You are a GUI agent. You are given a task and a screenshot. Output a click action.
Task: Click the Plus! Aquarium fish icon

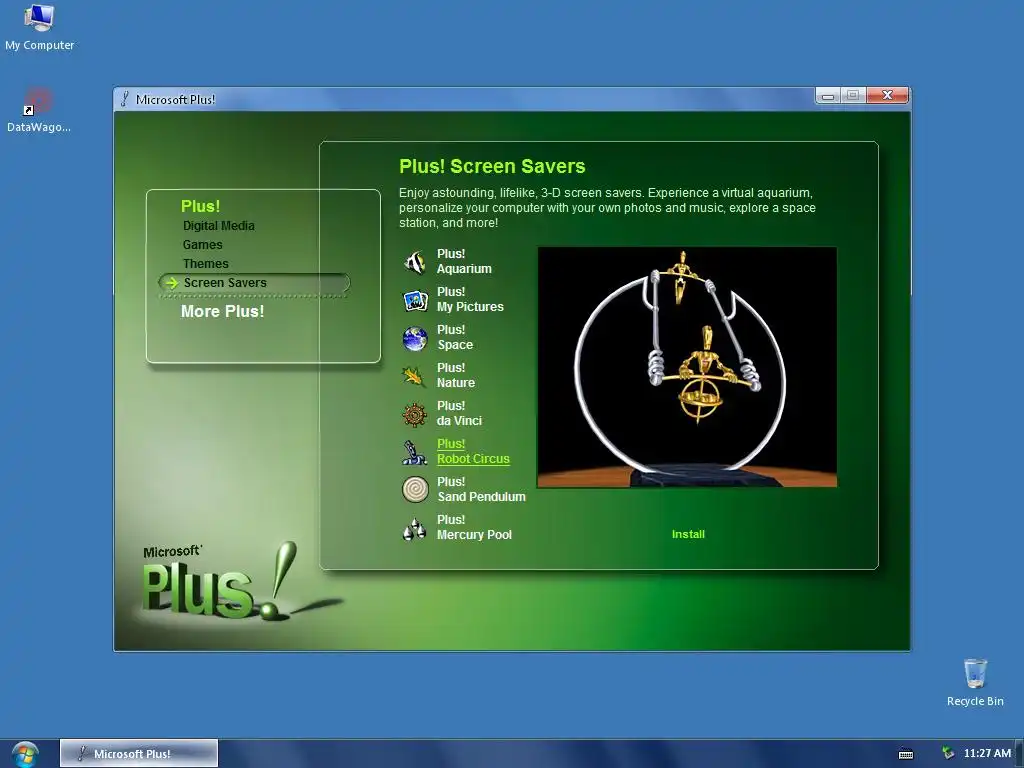coord(415,262)
